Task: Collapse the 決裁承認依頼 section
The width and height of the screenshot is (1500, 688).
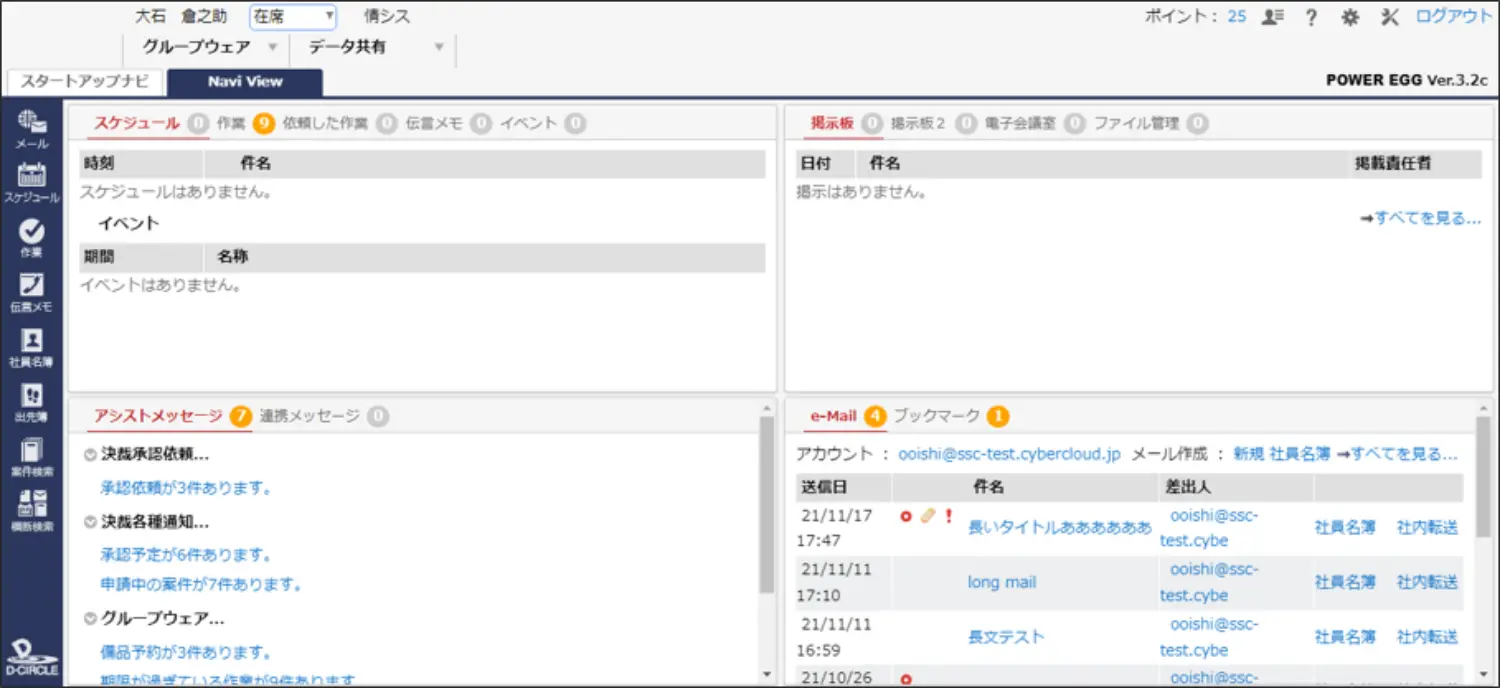Action: (90, 455)
